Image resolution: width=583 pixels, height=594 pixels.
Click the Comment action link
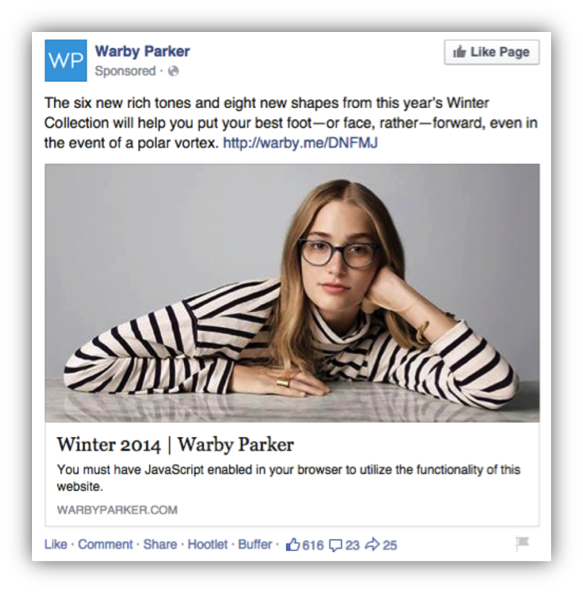tap(105, 544)
